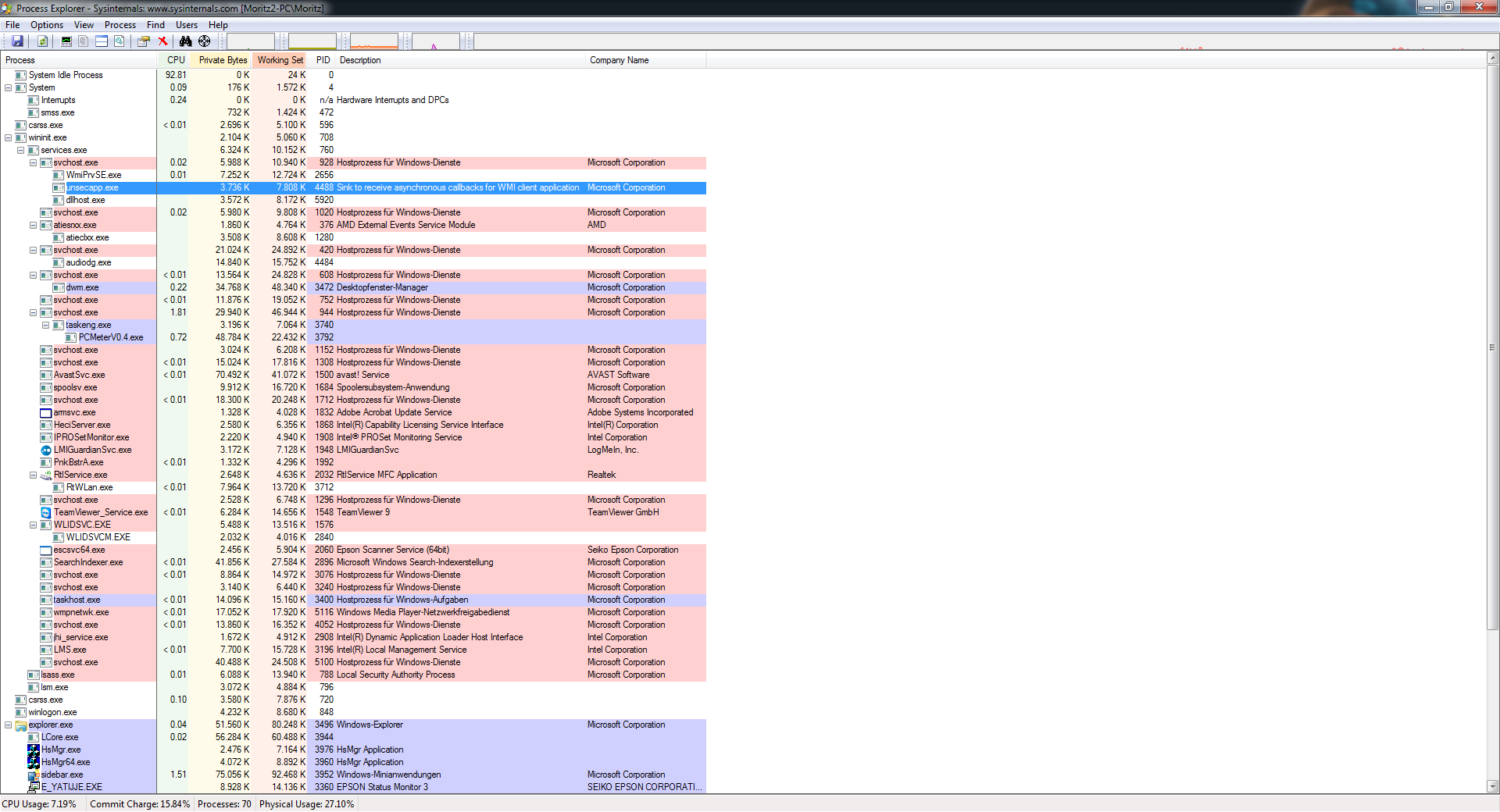Select the PCMeterV0.4.exe process row
The height and width of the screenshot is (812, 1500).
(353, 337)
